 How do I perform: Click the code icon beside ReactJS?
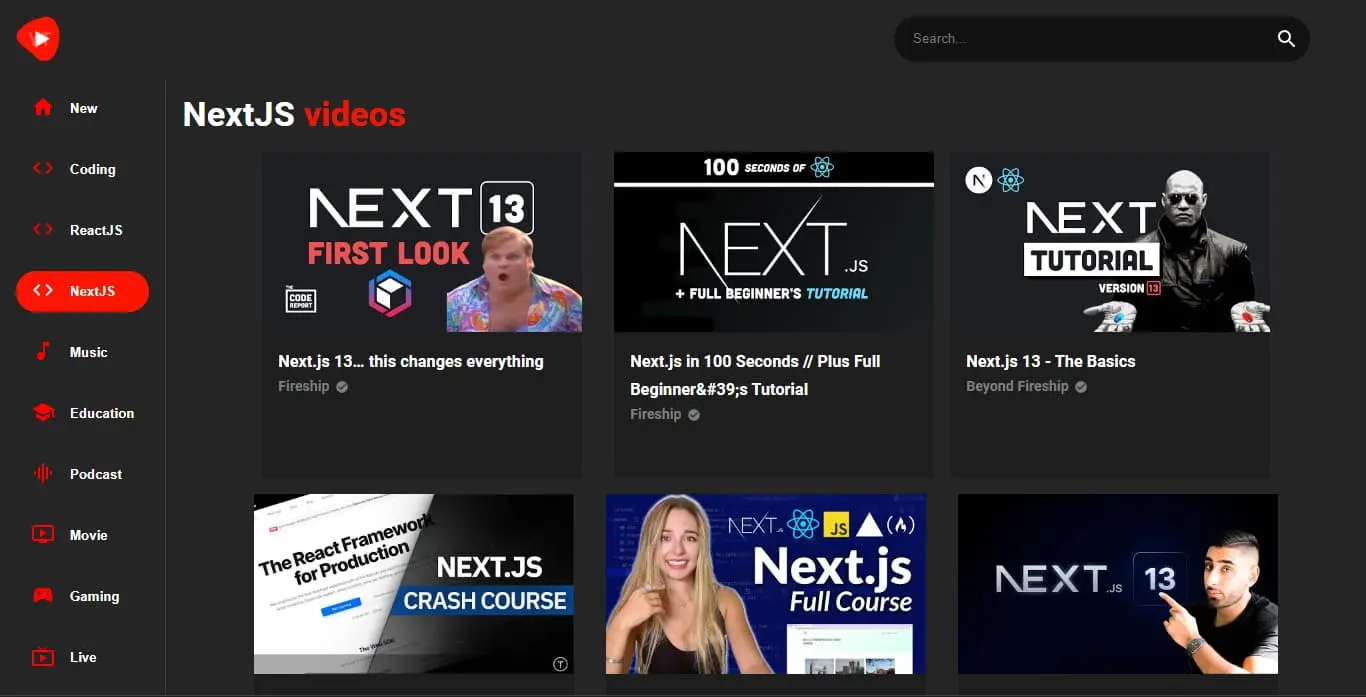[43, 229]
